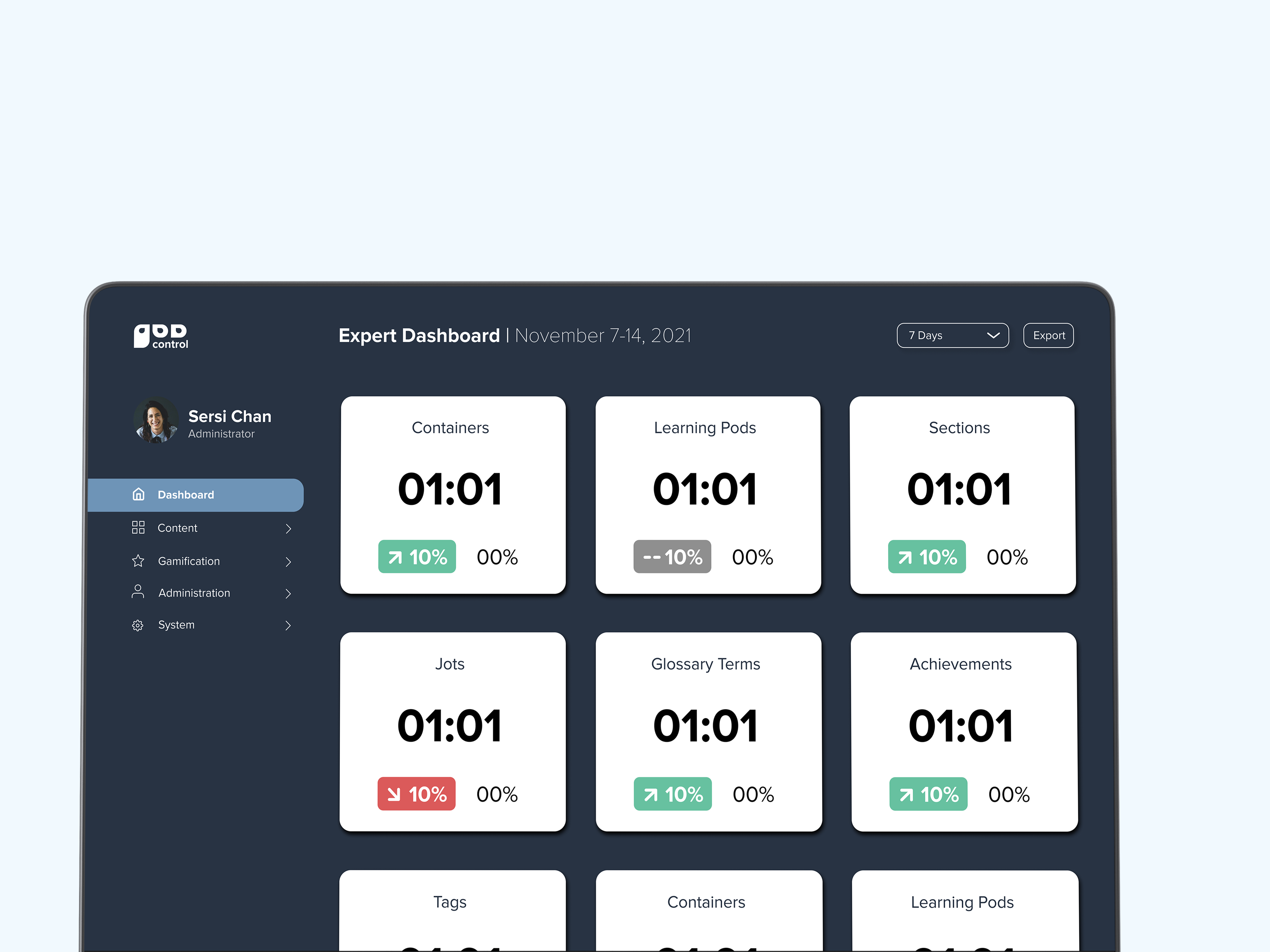
Task: Click the Learning Pods card title in top row
Action: (705, 428)
